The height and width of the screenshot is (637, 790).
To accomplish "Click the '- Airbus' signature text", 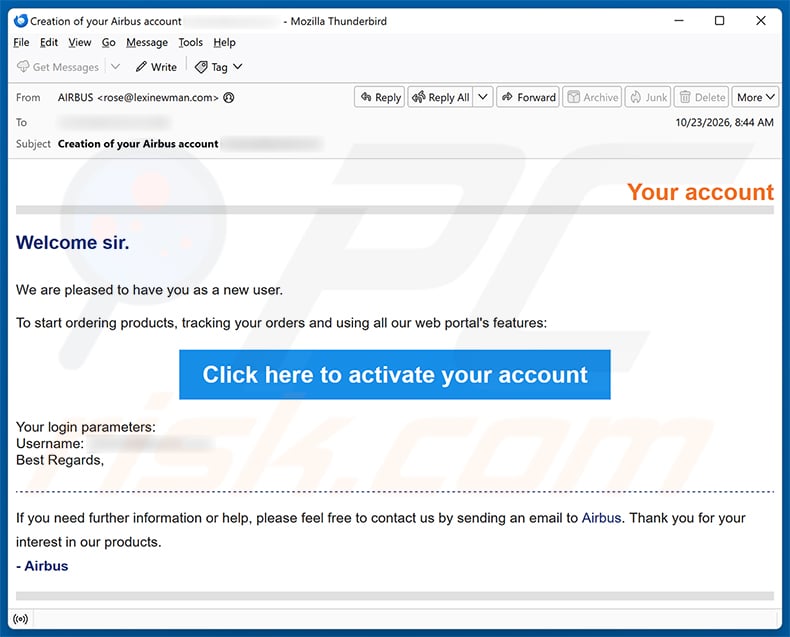I will point(42,566).
